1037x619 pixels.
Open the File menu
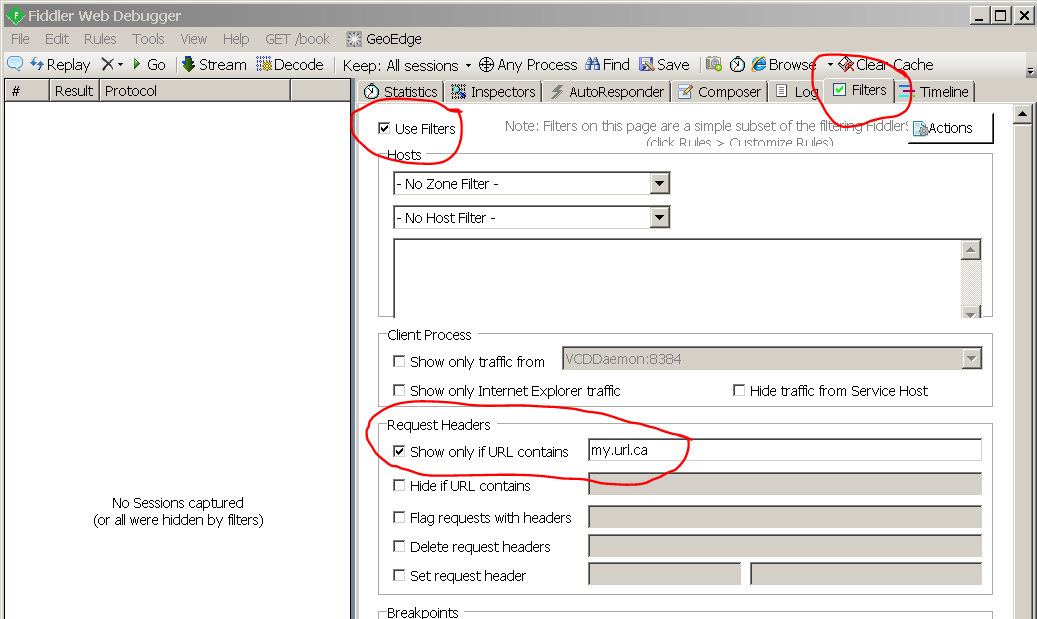pyautogui.click(x=20, y=39)
